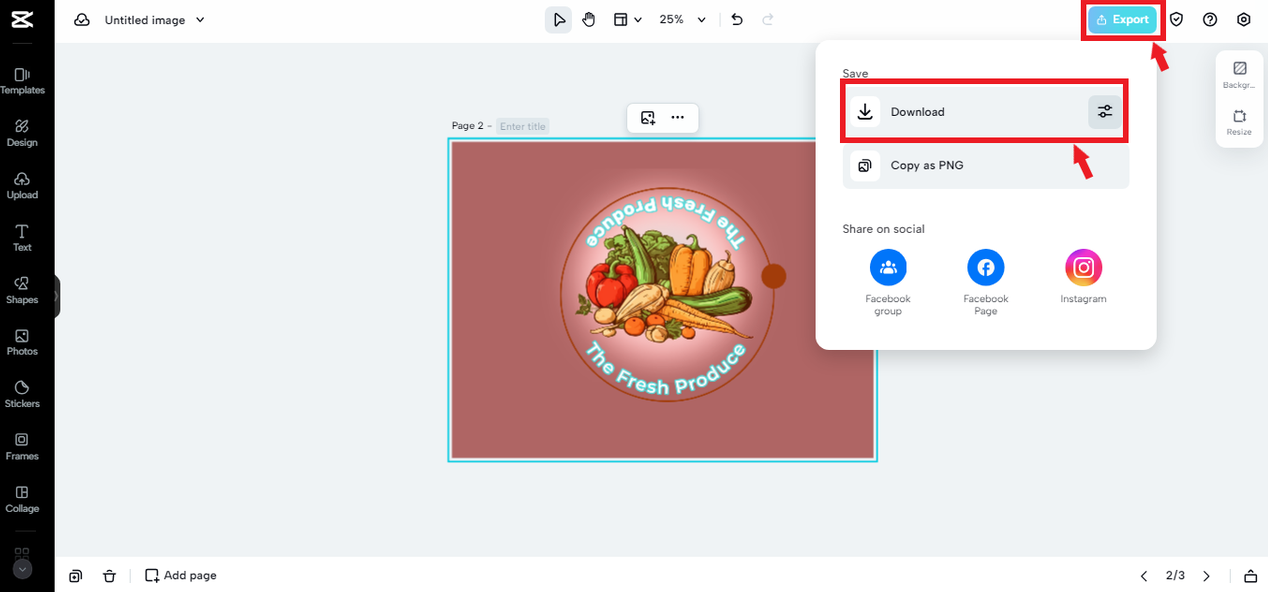Select Copy as PNG
The image size is (1268, 592).
(x=986, y=165)
